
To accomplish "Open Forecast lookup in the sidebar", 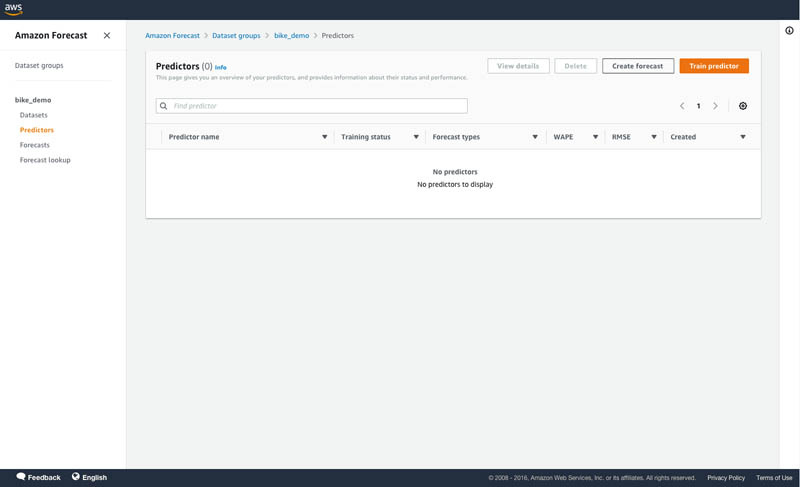I will coord(45,160).
